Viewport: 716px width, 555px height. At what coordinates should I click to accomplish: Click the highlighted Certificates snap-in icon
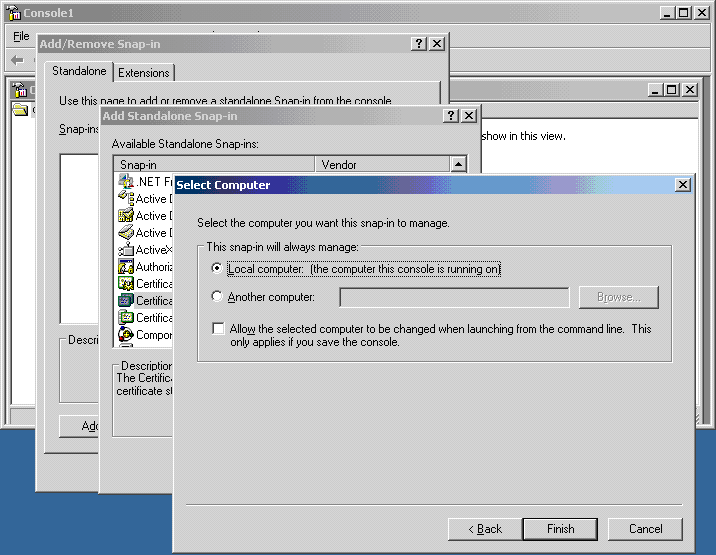pos(126,301)
